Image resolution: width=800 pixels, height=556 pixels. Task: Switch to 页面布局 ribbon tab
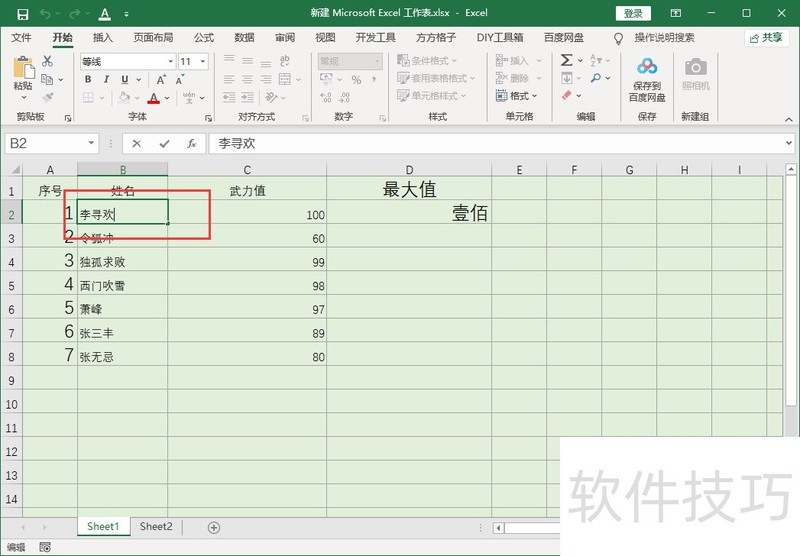pyautogui.click(x=153, y=37)
